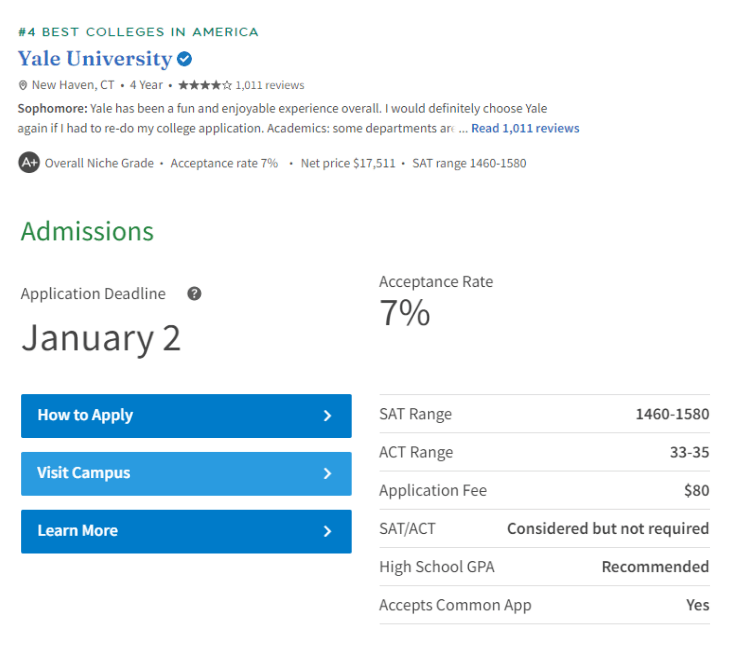Click the #4 Best Colleges in America text

coord(138,32)
